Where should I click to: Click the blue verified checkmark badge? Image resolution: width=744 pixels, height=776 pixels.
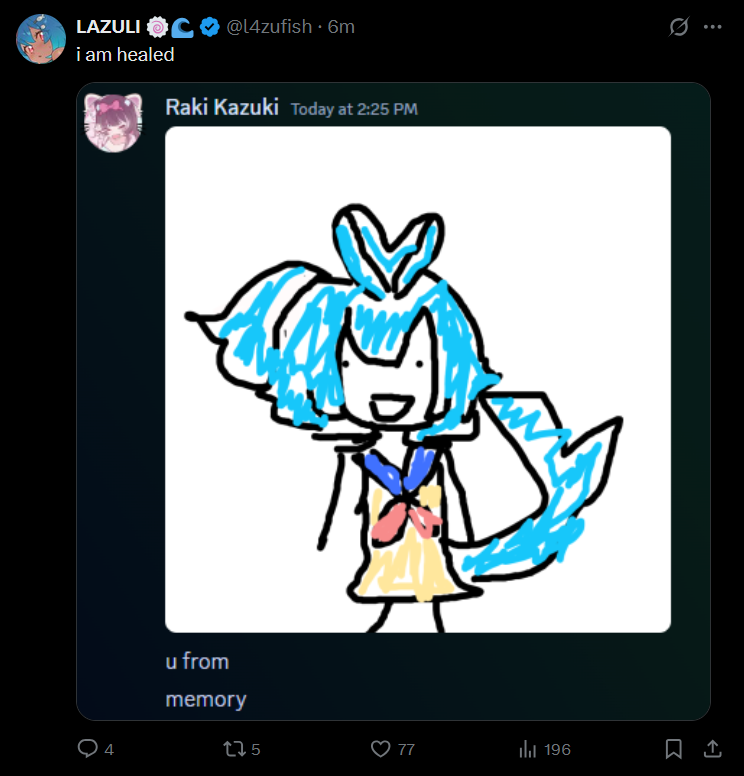210,27
